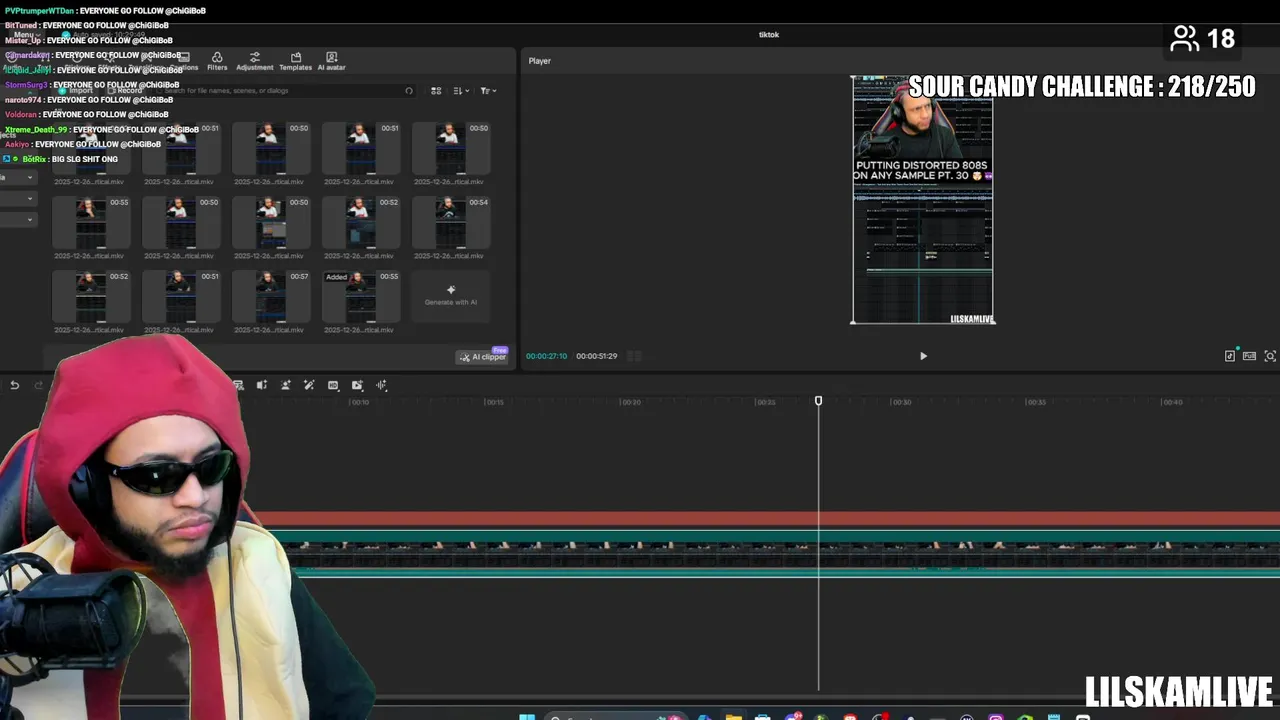Click the timeline playhead marker
1280x720 pixels.
coord(818,401)
